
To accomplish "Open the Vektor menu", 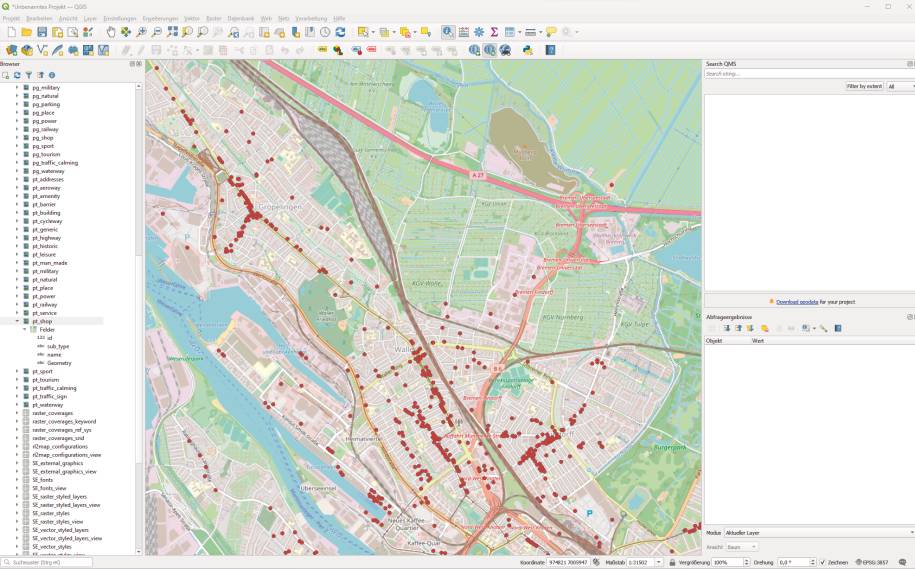I will 191,19.
